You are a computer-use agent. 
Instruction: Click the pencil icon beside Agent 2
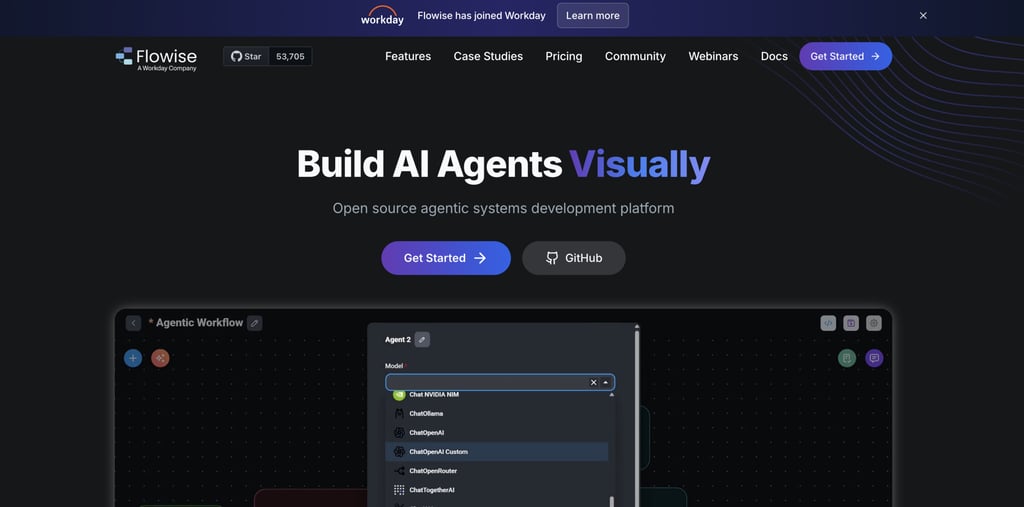pos(422,340)
